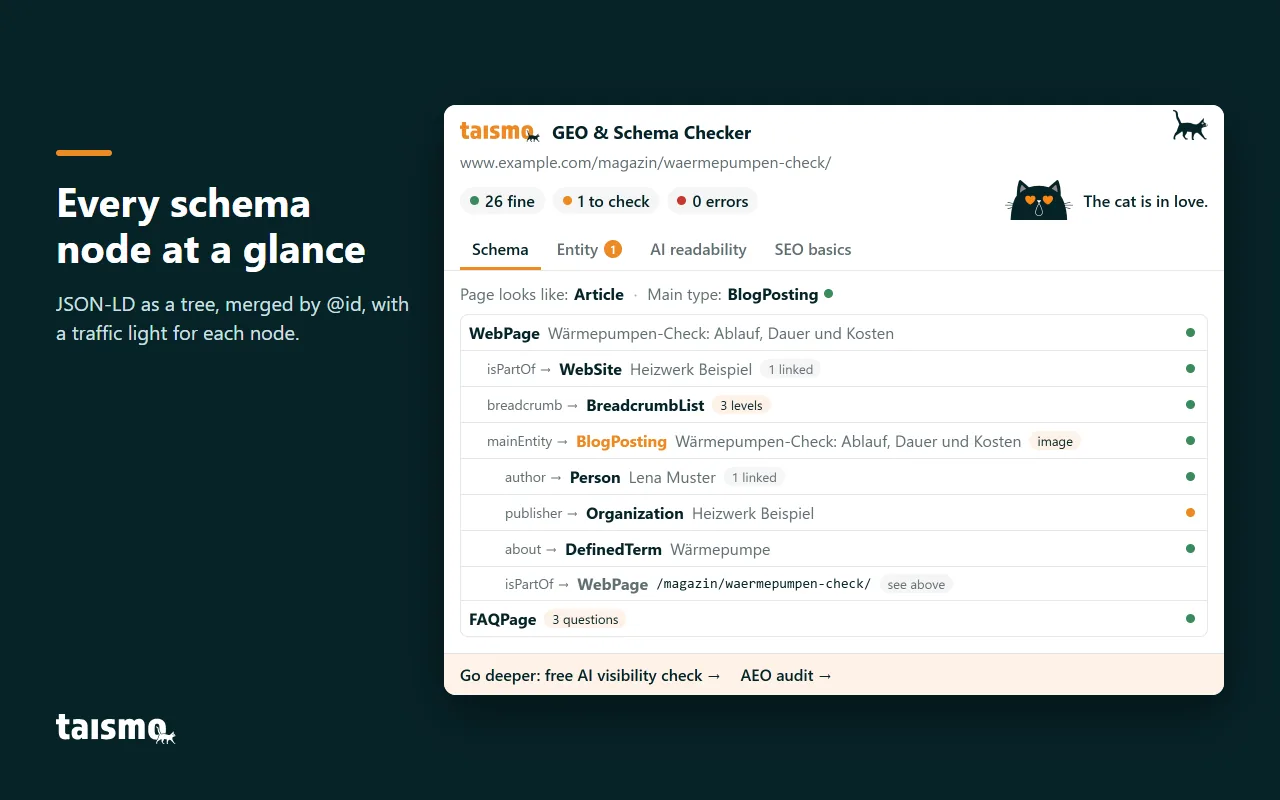The image size is (1280, 800).
Task: Click the taismo logo in popup header
Action: 500,132
